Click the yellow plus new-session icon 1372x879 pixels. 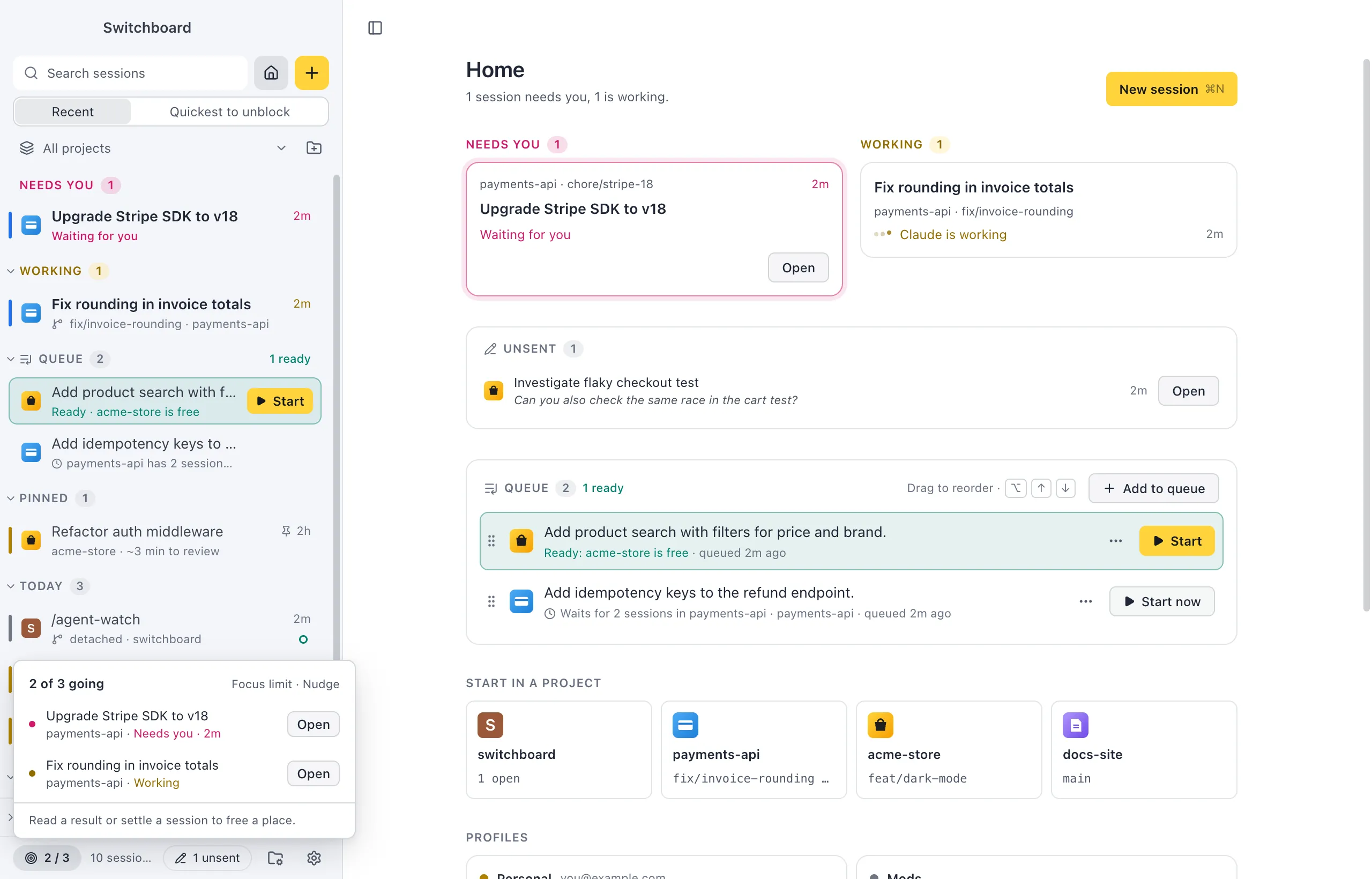(311, 73)
